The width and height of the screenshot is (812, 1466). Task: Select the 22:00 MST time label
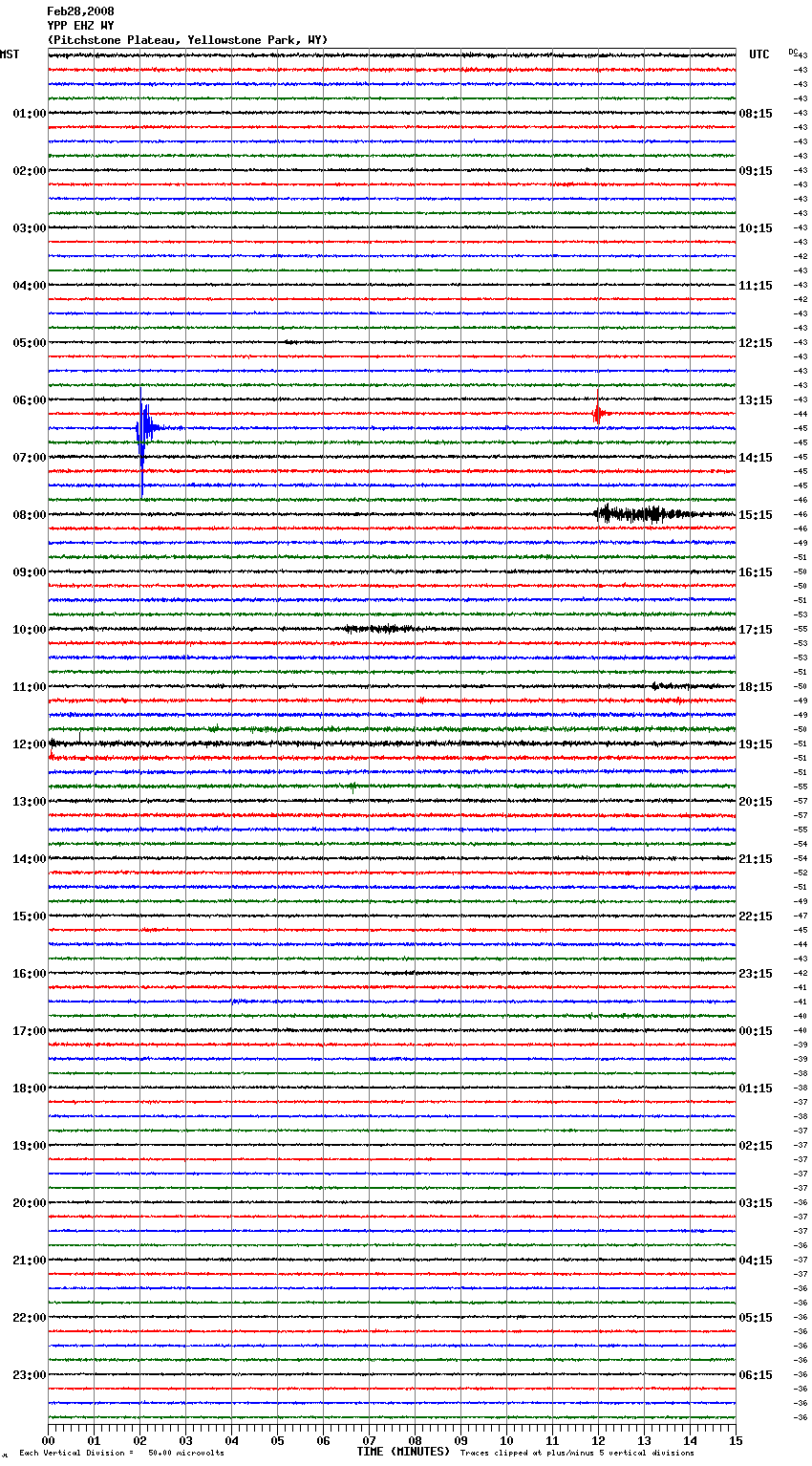[x=30, y=1318]
